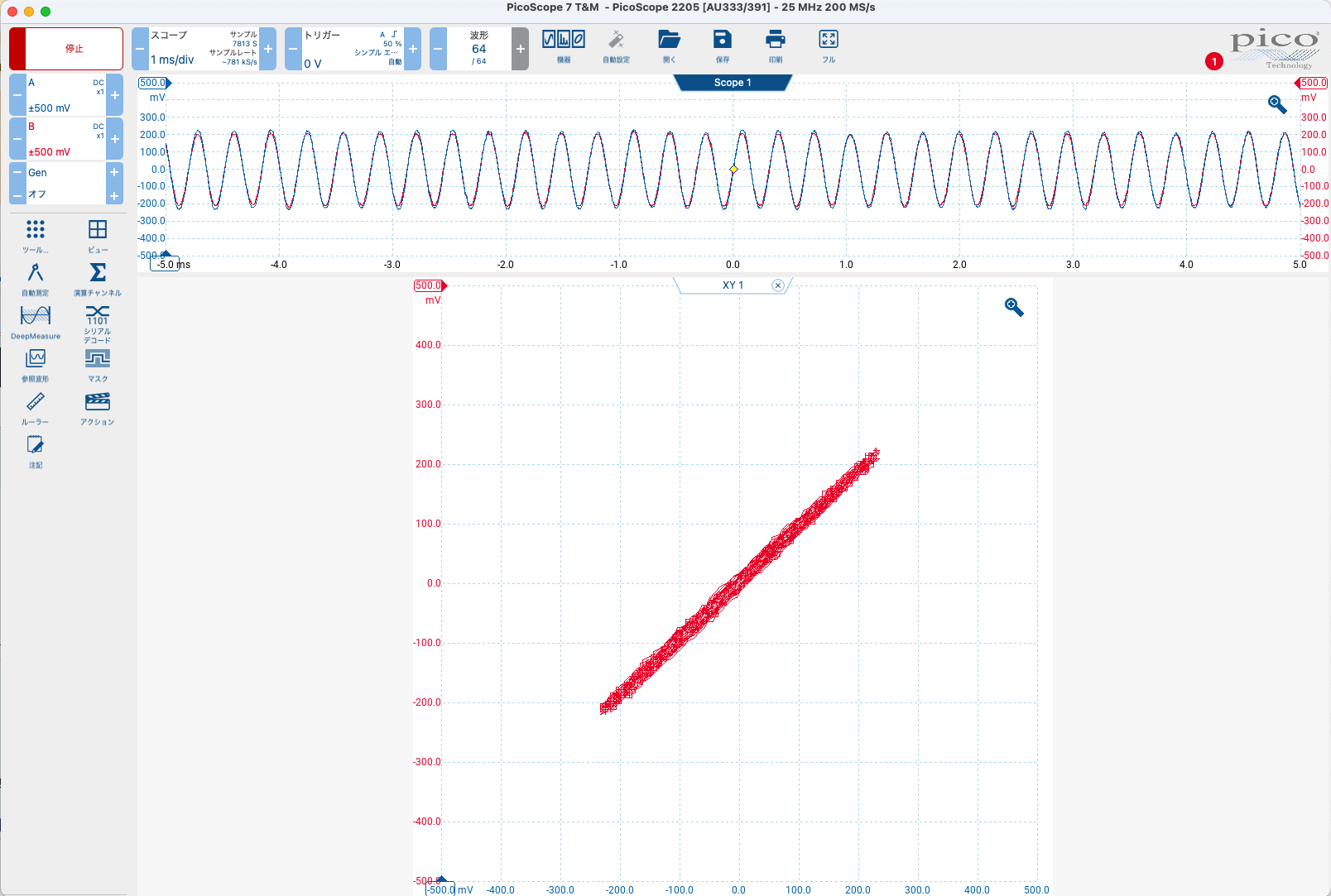Open the 参照波形 reference waveforms tool
Screen dimensions: 1331x896
36,364
